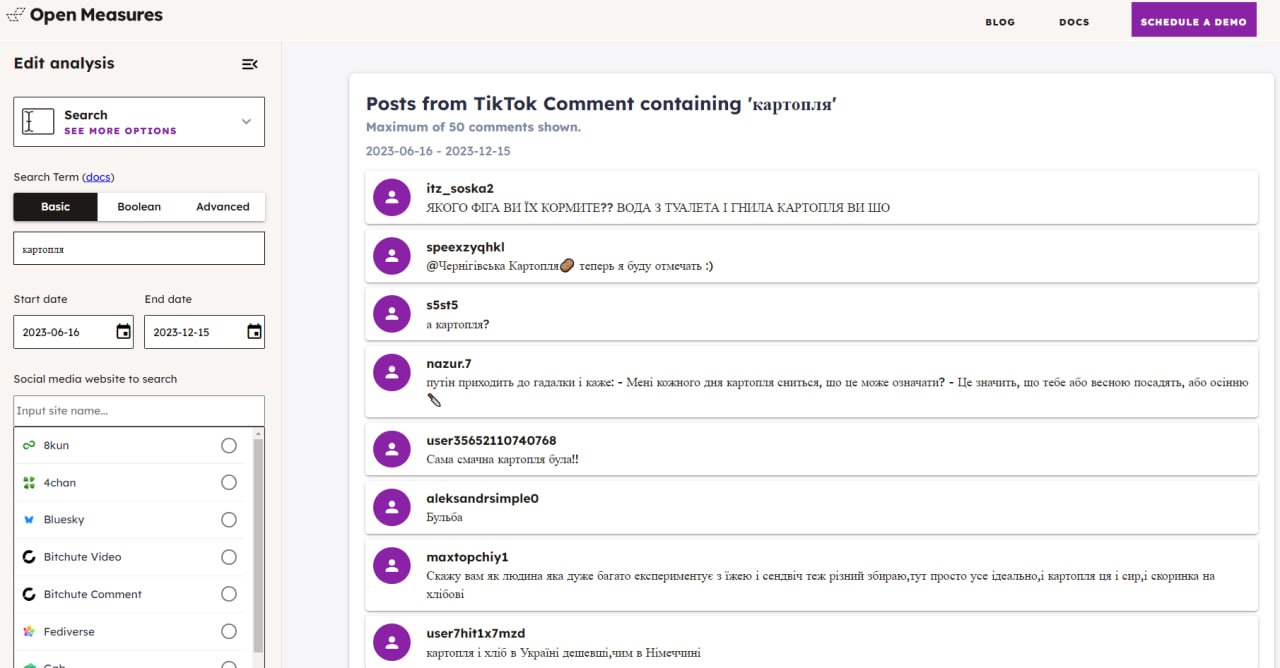Image resolution: width=1280 pixels, height=668 pixels.
Task: Click the Fediverse icon
Action: 29,632
